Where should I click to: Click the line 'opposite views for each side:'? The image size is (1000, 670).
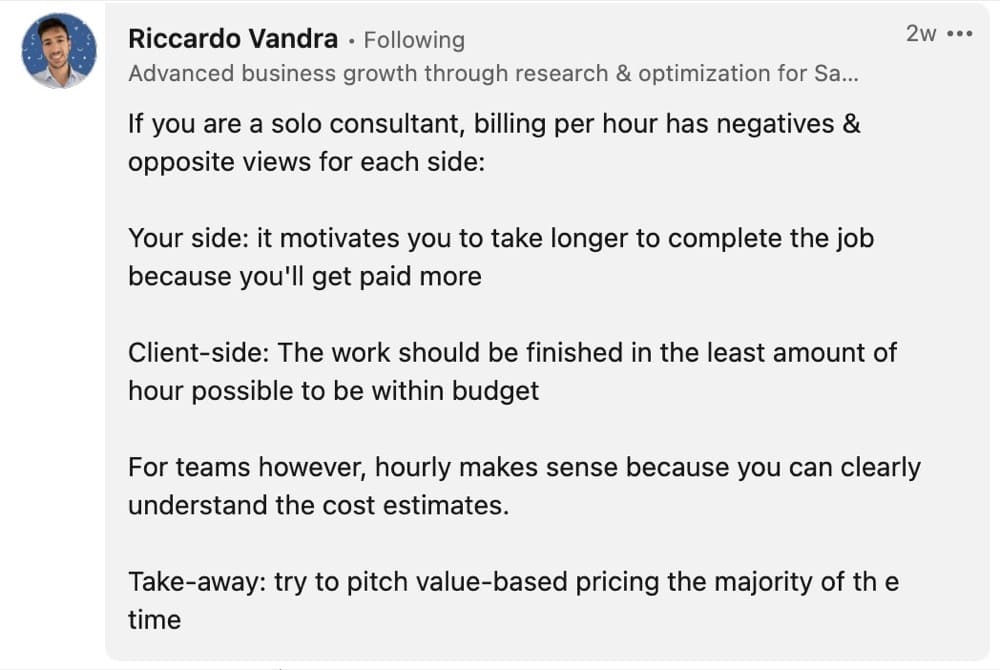307,162
